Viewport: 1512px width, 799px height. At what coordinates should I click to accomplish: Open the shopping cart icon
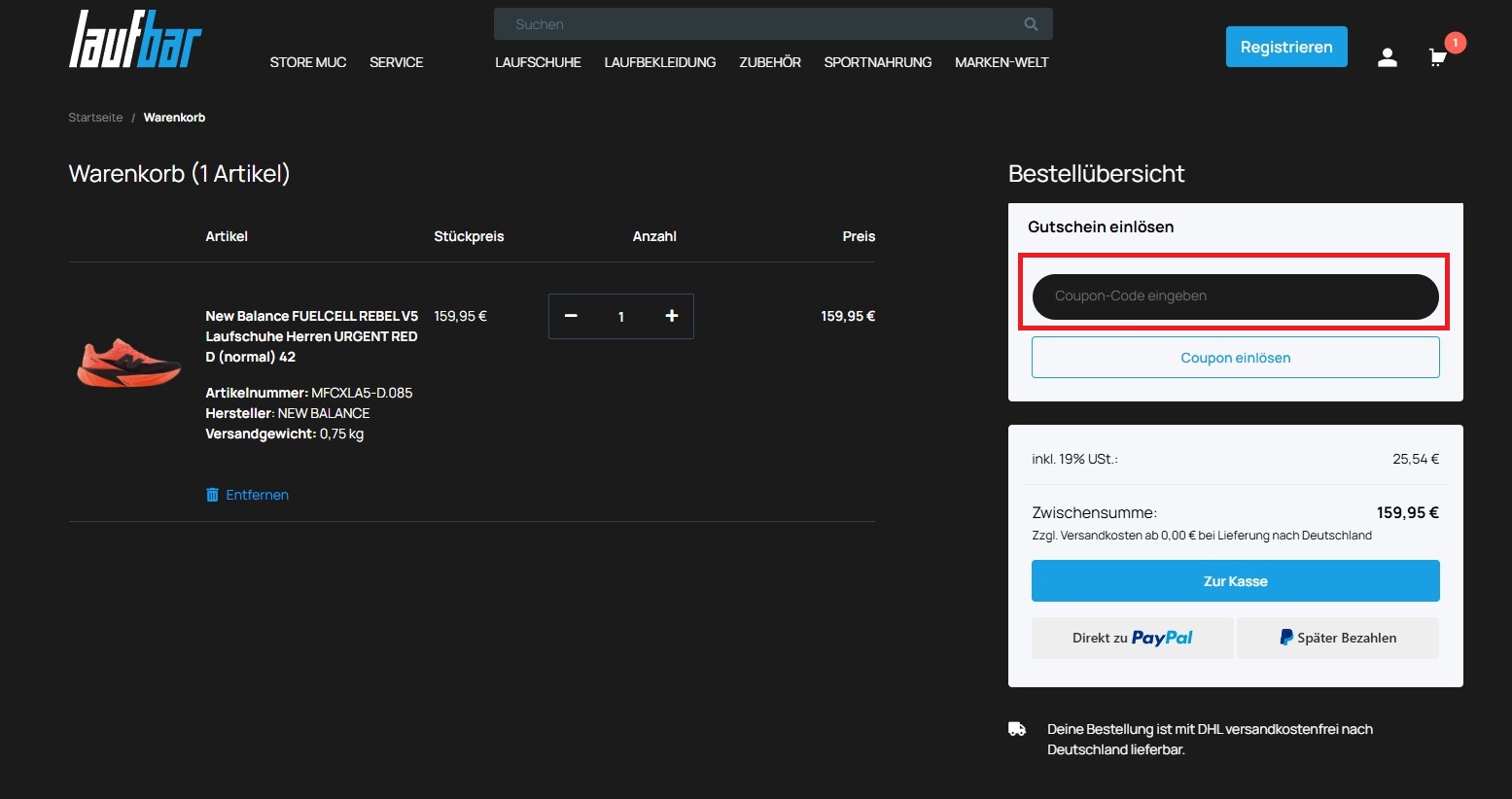pyautogui.click(x=1437, y=57)
